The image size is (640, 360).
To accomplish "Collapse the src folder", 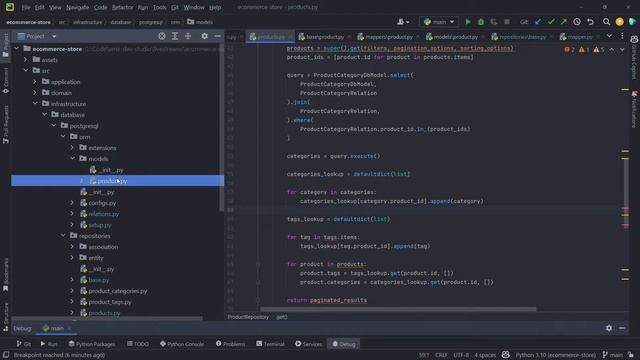I will click(x=26, y=71).
